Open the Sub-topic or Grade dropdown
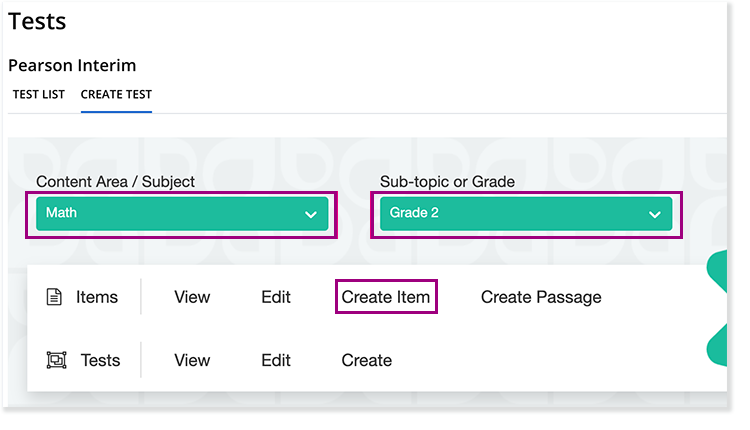This screenshot has height=430, width=750. [x=526, y=214]
